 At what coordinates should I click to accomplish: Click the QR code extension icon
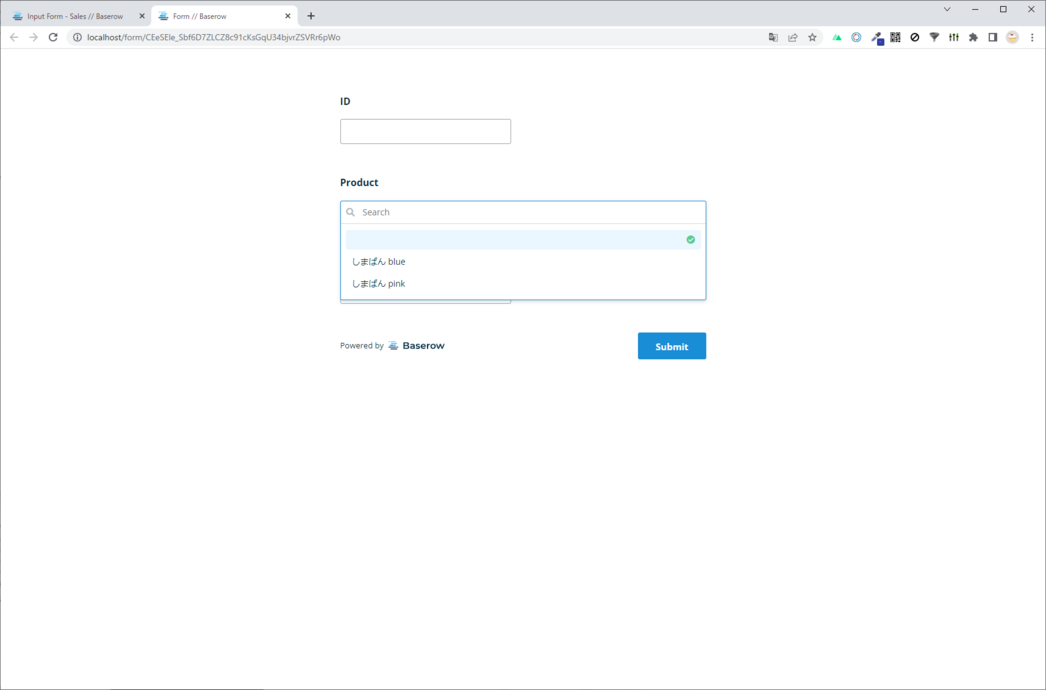tap(895, 38)
